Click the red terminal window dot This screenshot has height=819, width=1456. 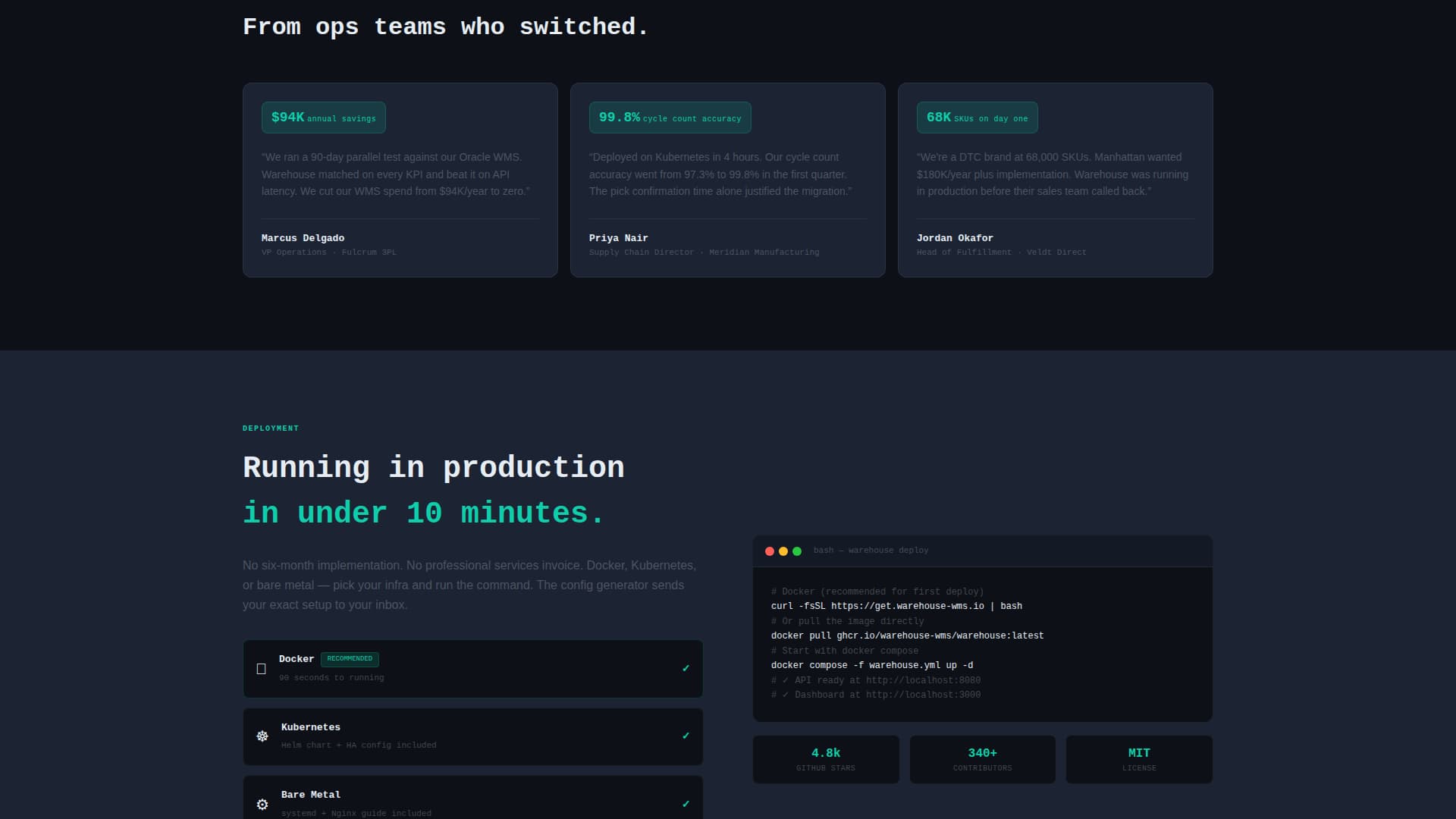[770, 551]
